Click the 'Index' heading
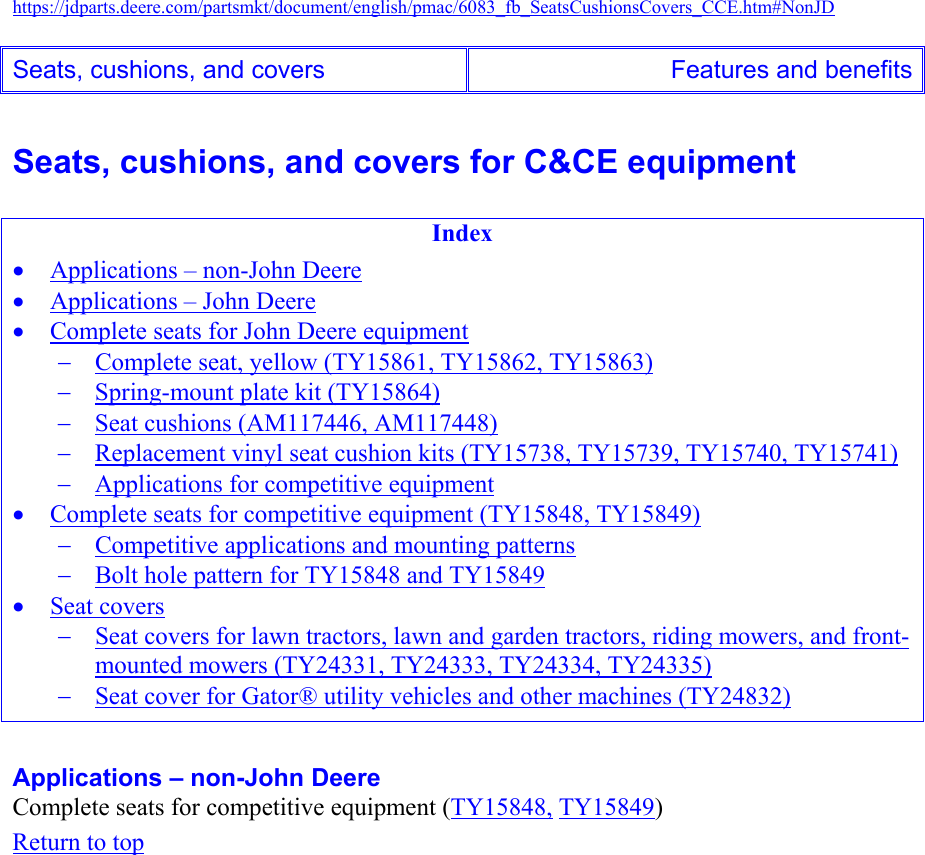The width and height of the screenshot is (925, 855). [462, 234]
